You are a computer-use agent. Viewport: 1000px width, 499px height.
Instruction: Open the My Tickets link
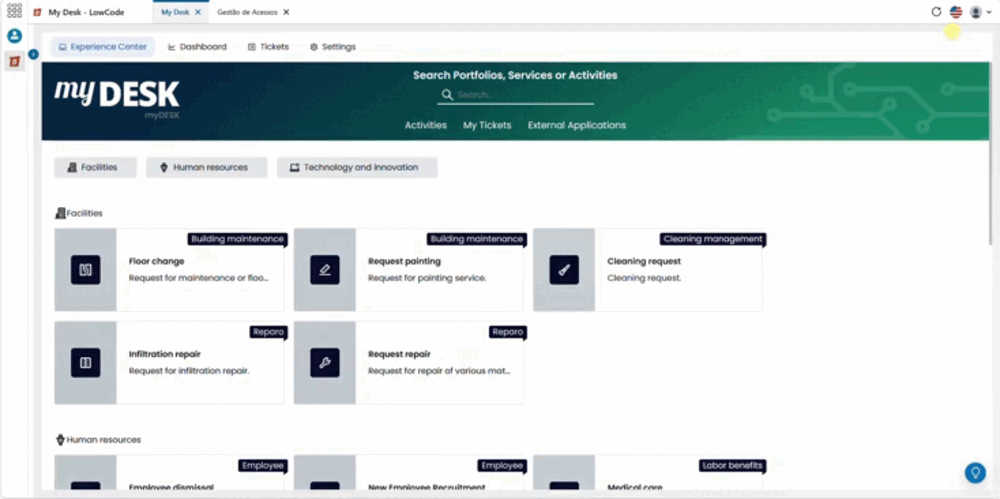point(487,125)
